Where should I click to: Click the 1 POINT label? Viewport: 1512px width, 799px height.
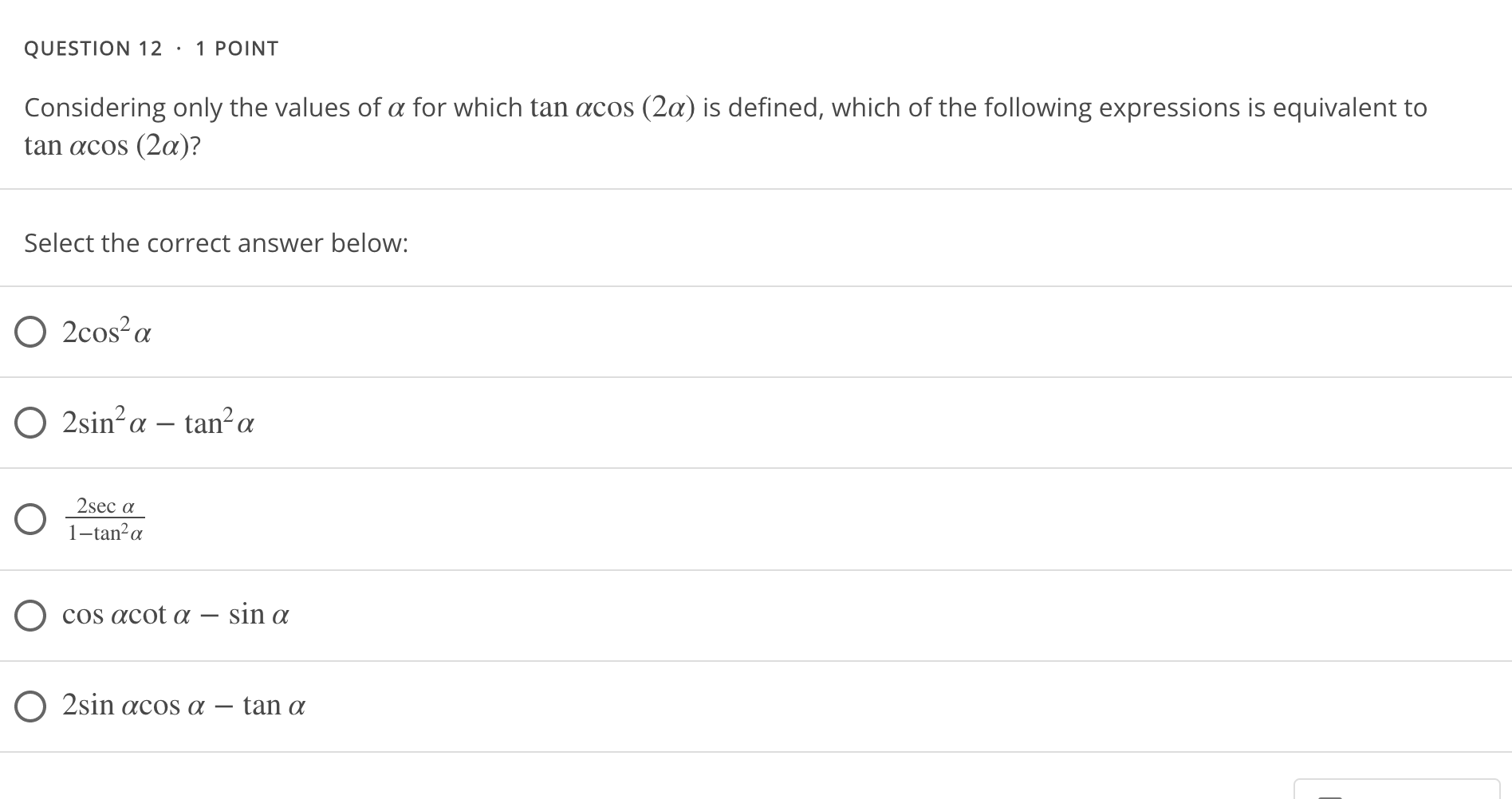pos(235,48)
